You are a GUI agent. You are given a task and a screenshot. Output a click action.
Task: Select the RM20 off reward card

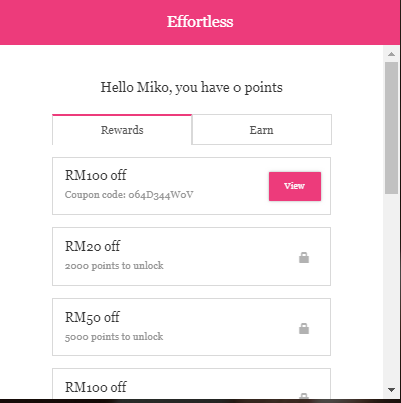click(x=191, y=256)
